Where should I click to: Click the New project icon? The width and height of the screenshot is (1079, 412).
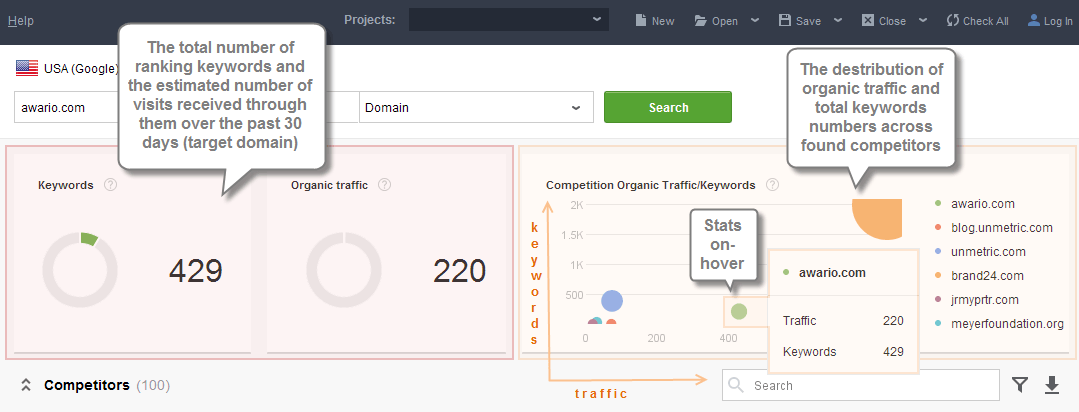pyautogui.click(x=639, y=20)
